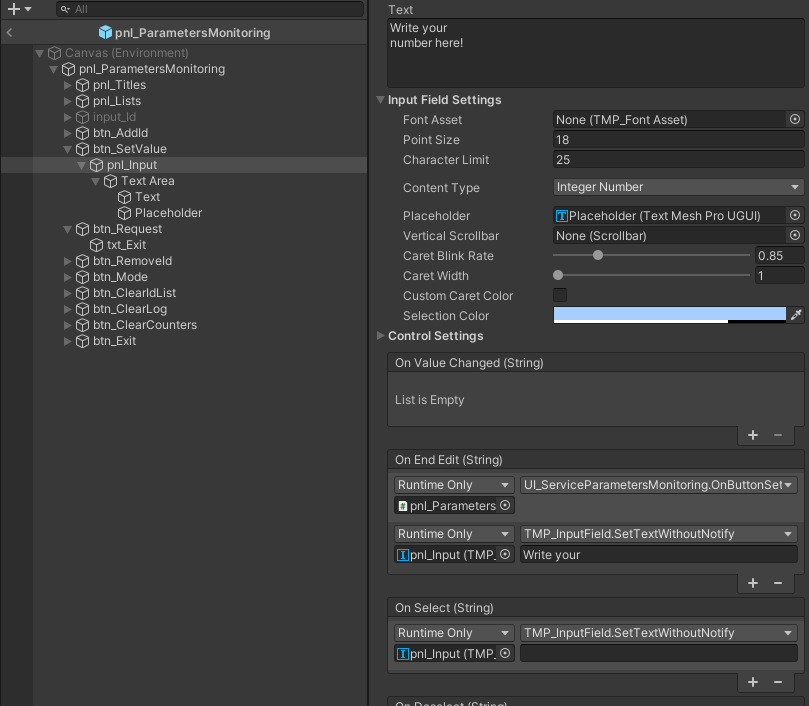The width and height of the screenshot is (809, 706).
Task: Expand the Control Settings section
Action: click(x=381, y=335)
